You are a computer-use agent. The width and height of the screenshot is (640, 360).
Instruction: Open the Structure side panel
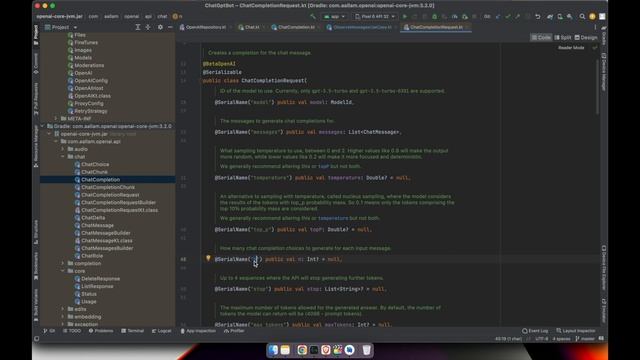(x=36, y=232)
